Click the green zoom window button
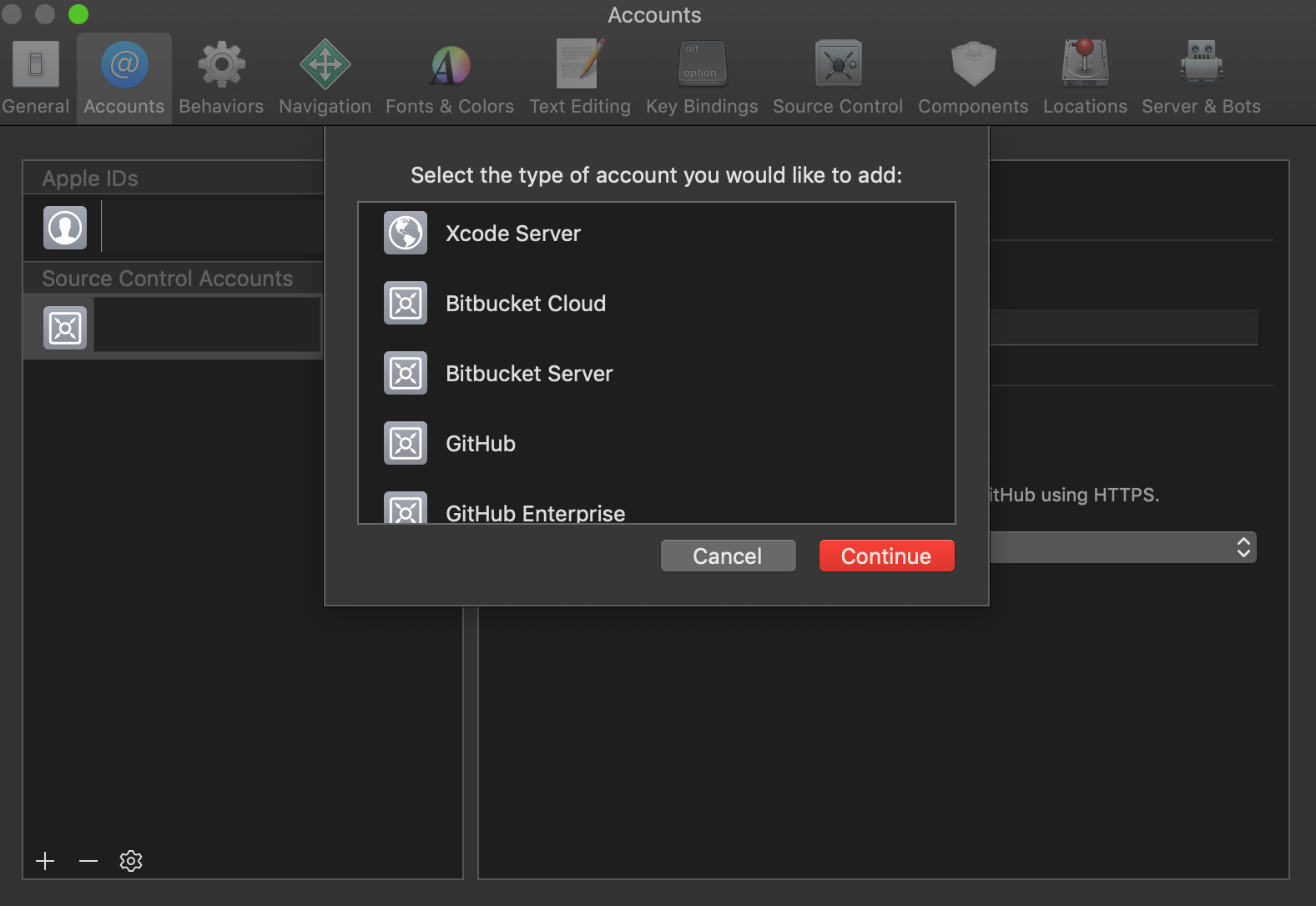 point(78,14)
